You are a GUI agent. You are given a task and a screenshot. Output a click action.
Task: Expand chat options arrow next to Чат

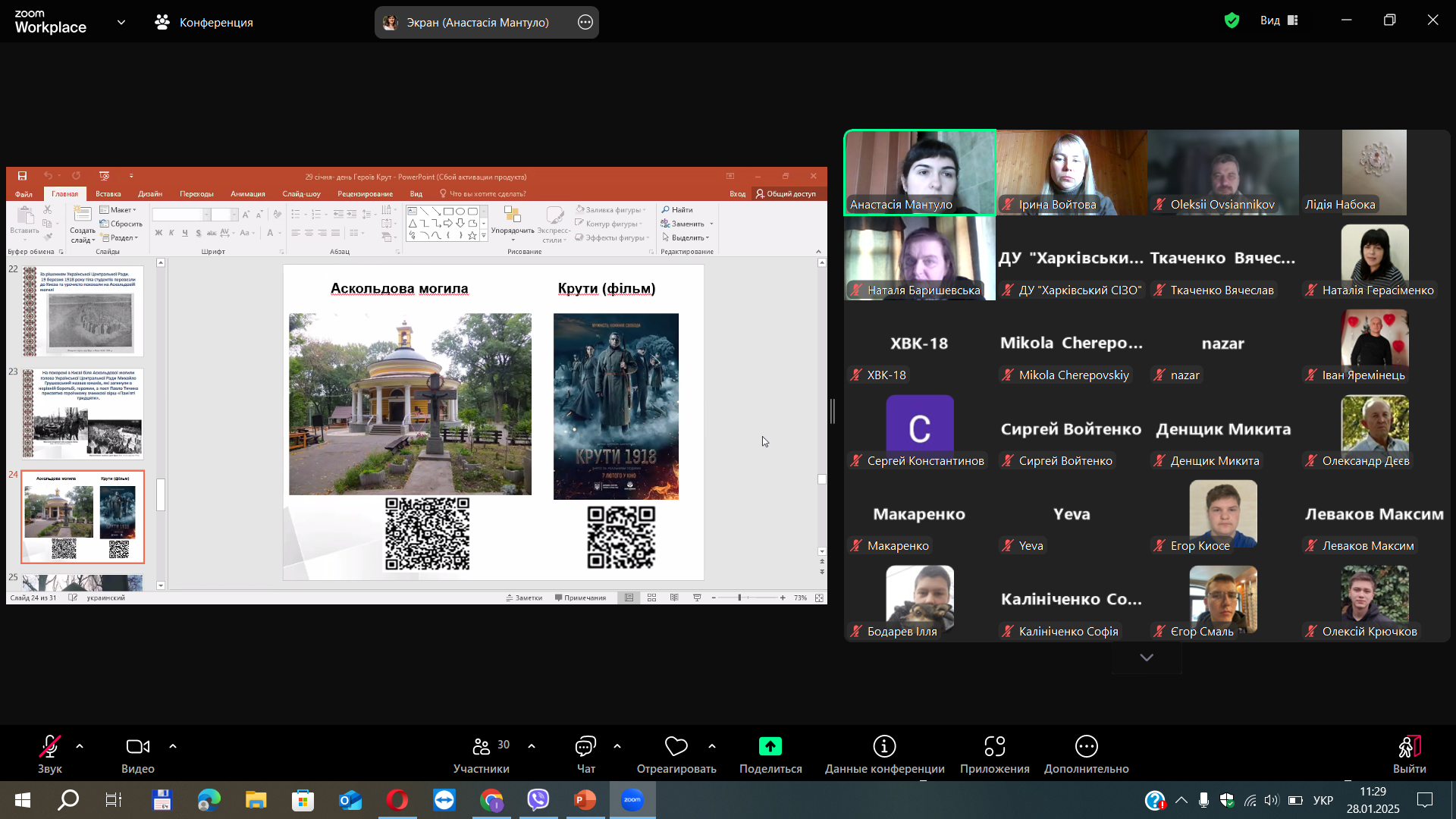(617, 747)
